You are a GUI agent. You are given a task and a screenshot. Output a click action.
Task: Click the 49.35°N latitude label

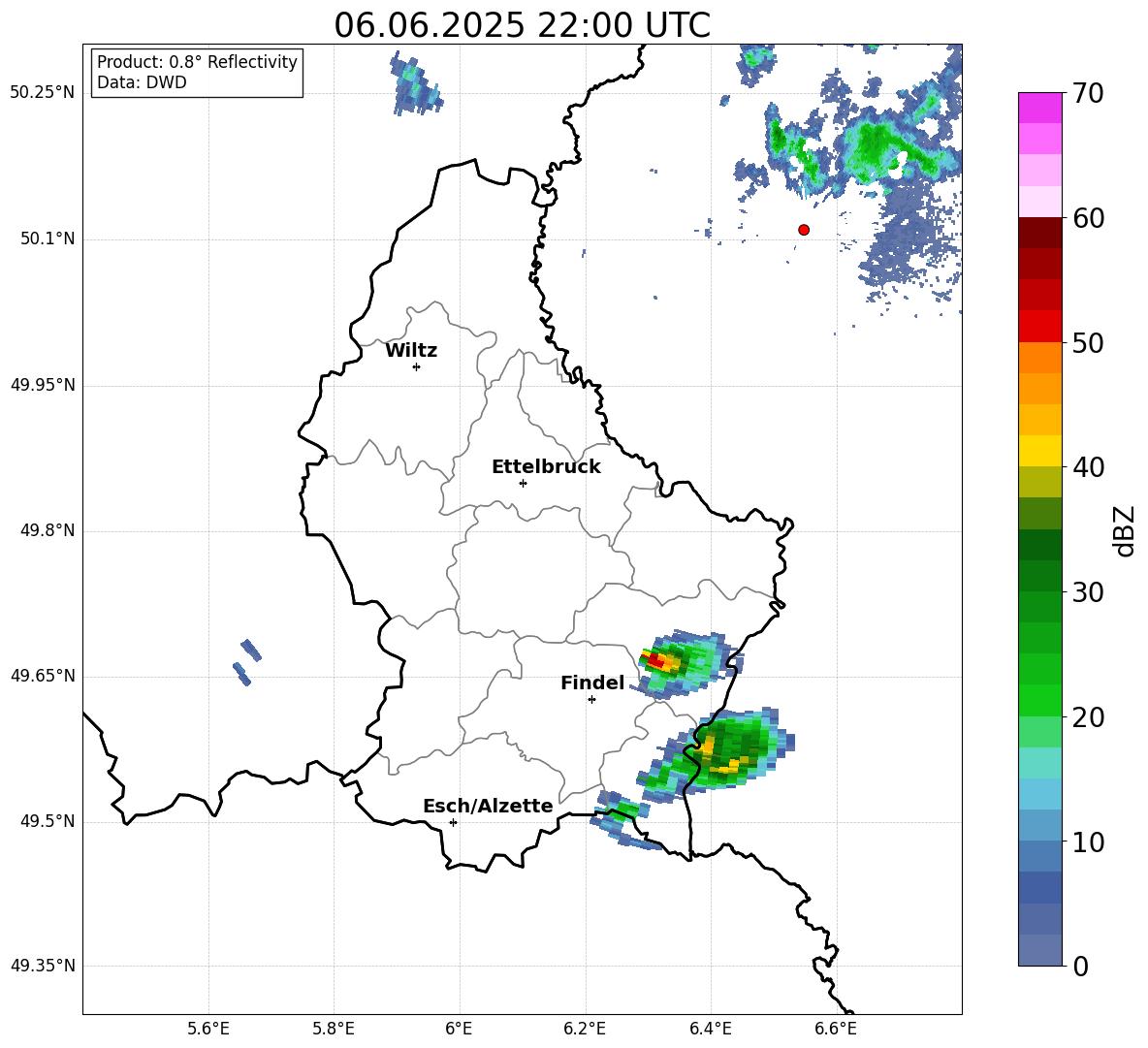click(42, 967)
